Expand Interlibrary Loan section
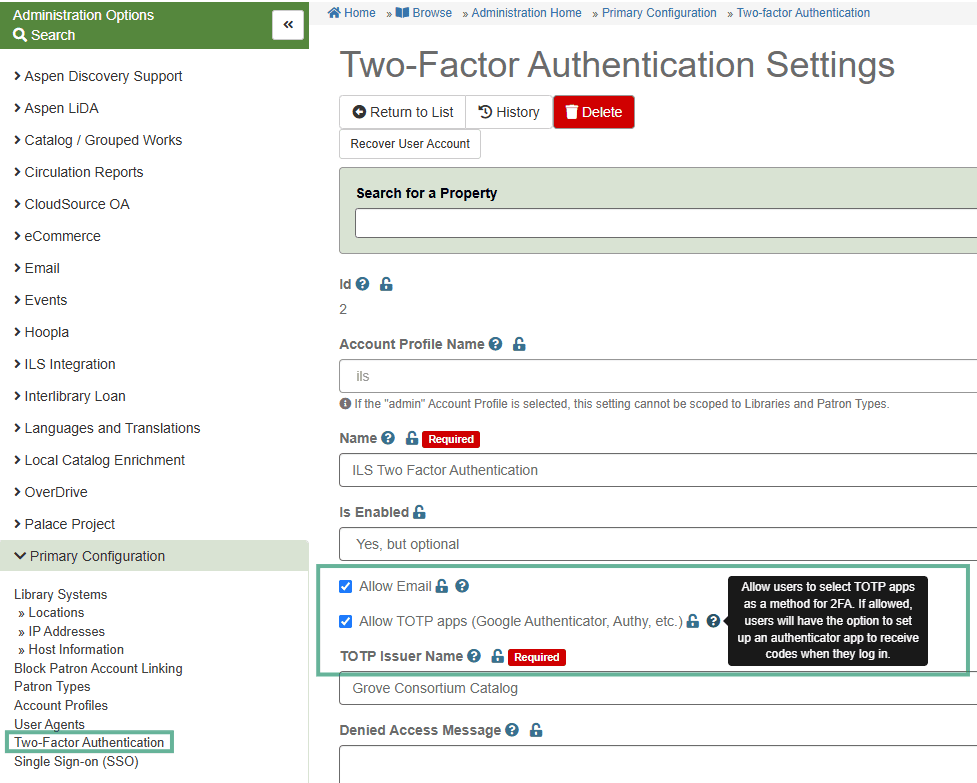The image size is (977, 783). pos(70,396)
